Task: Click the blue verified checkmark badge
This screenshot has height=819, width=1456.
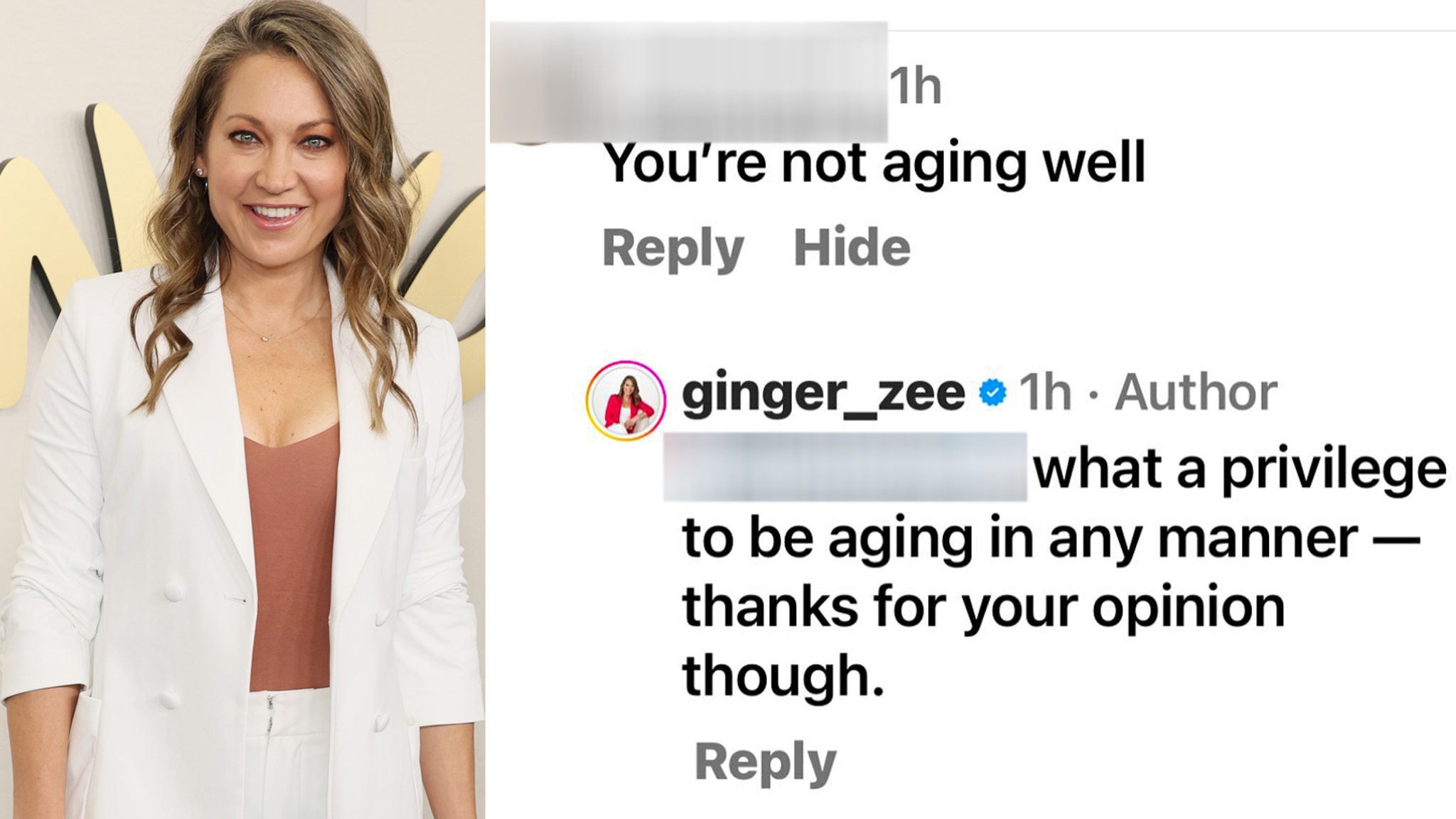Action: pos(992,392)
